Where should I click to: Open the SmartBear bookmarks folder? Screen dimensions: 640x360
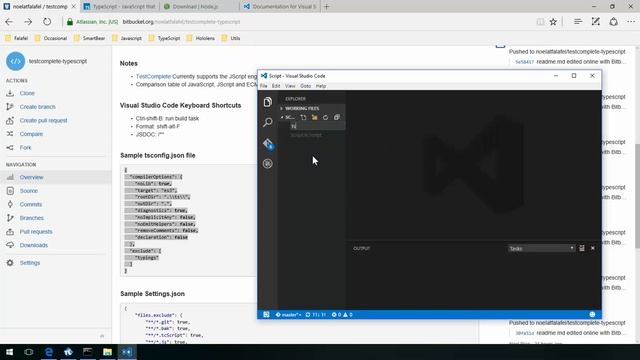coord(89,38)
